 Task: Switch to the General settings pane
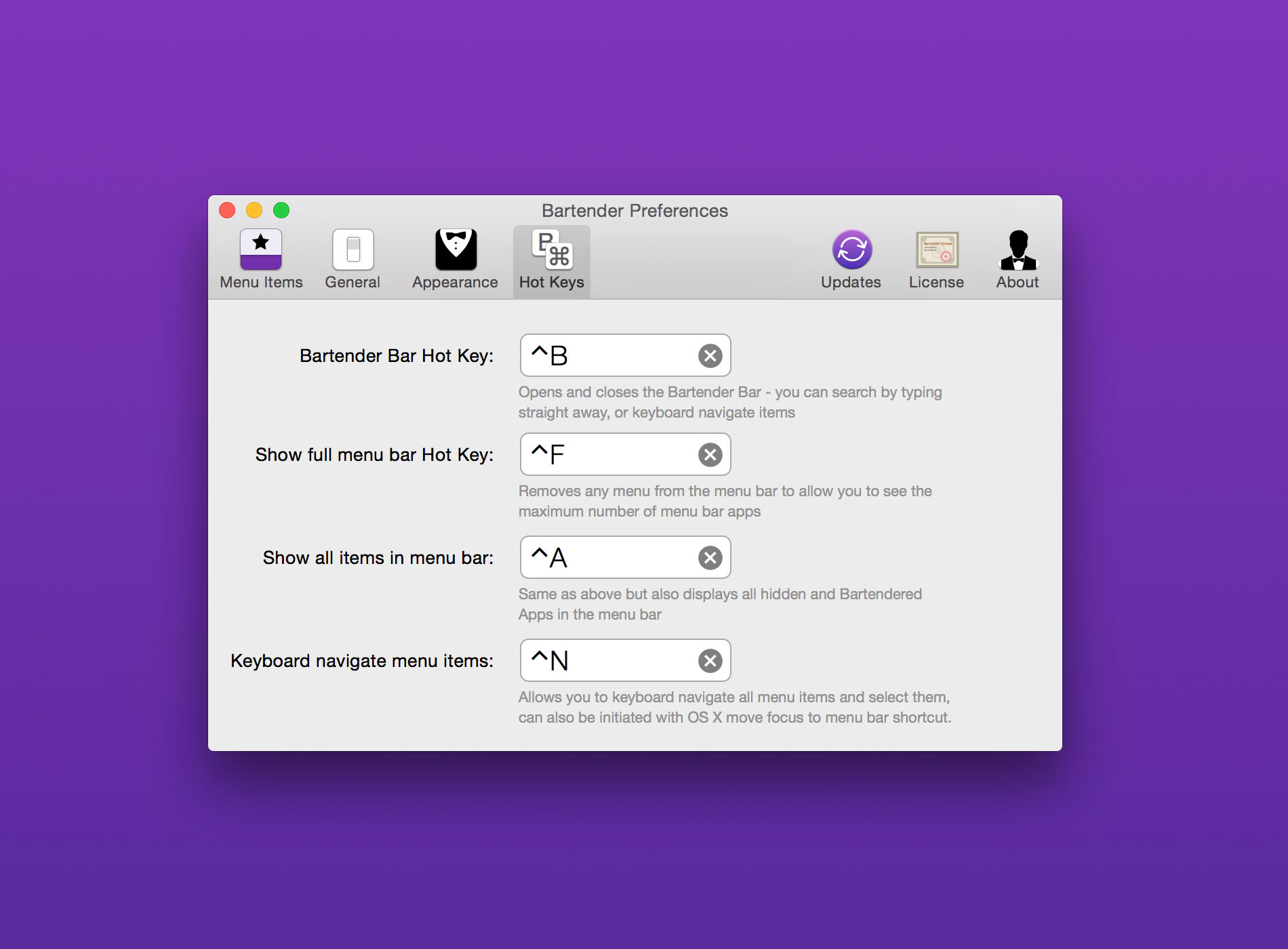pyautogui.click(x=353, y=260)
